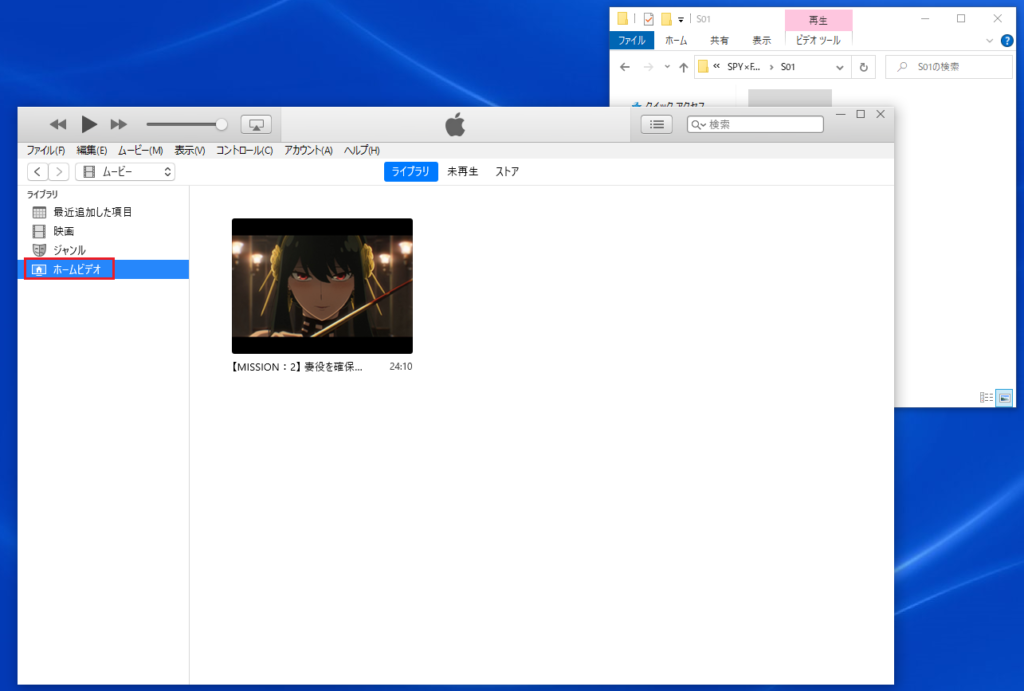The image size is (1024, 691).
Task: Open the コントロール(C) menu
Action: click(x=244, y=150)
